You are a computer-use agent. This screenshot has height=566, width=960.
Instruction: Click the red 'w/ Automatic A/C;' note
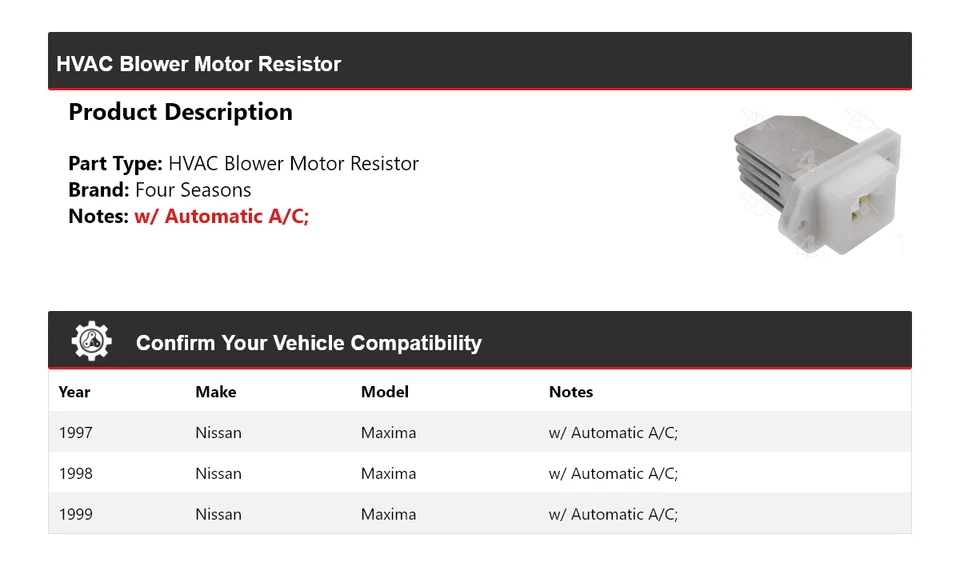[x=222, y=216]
